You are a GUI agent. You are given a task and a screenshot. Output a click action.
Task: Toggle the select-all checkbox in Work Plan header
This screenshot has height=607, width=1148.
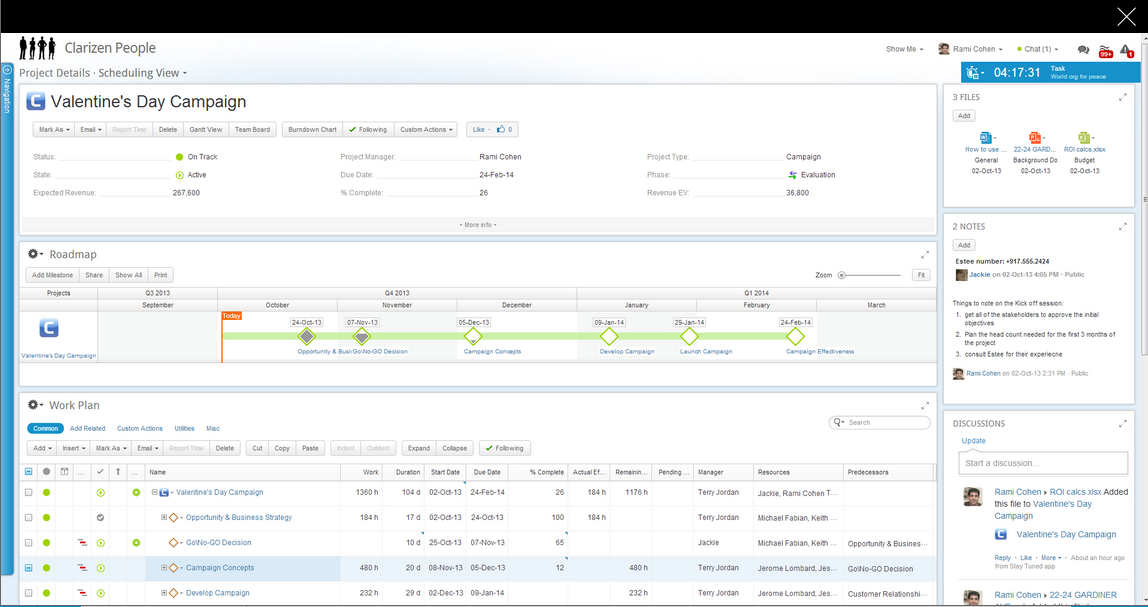pyautogui.click(x=29, y=472)
